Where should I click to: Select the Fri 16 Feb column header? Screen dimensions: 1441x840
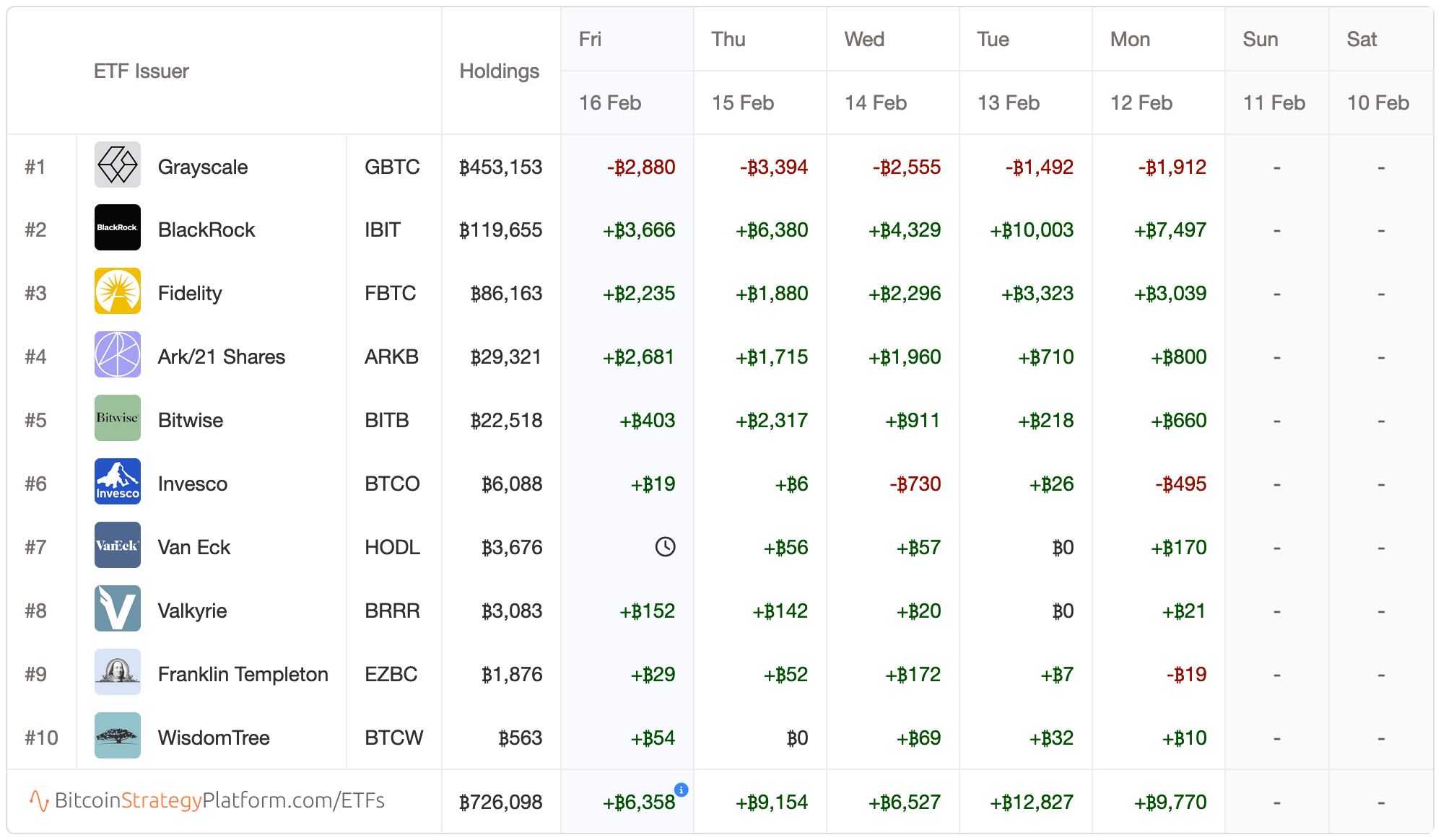pyautogui.click(x=627, y=71)
